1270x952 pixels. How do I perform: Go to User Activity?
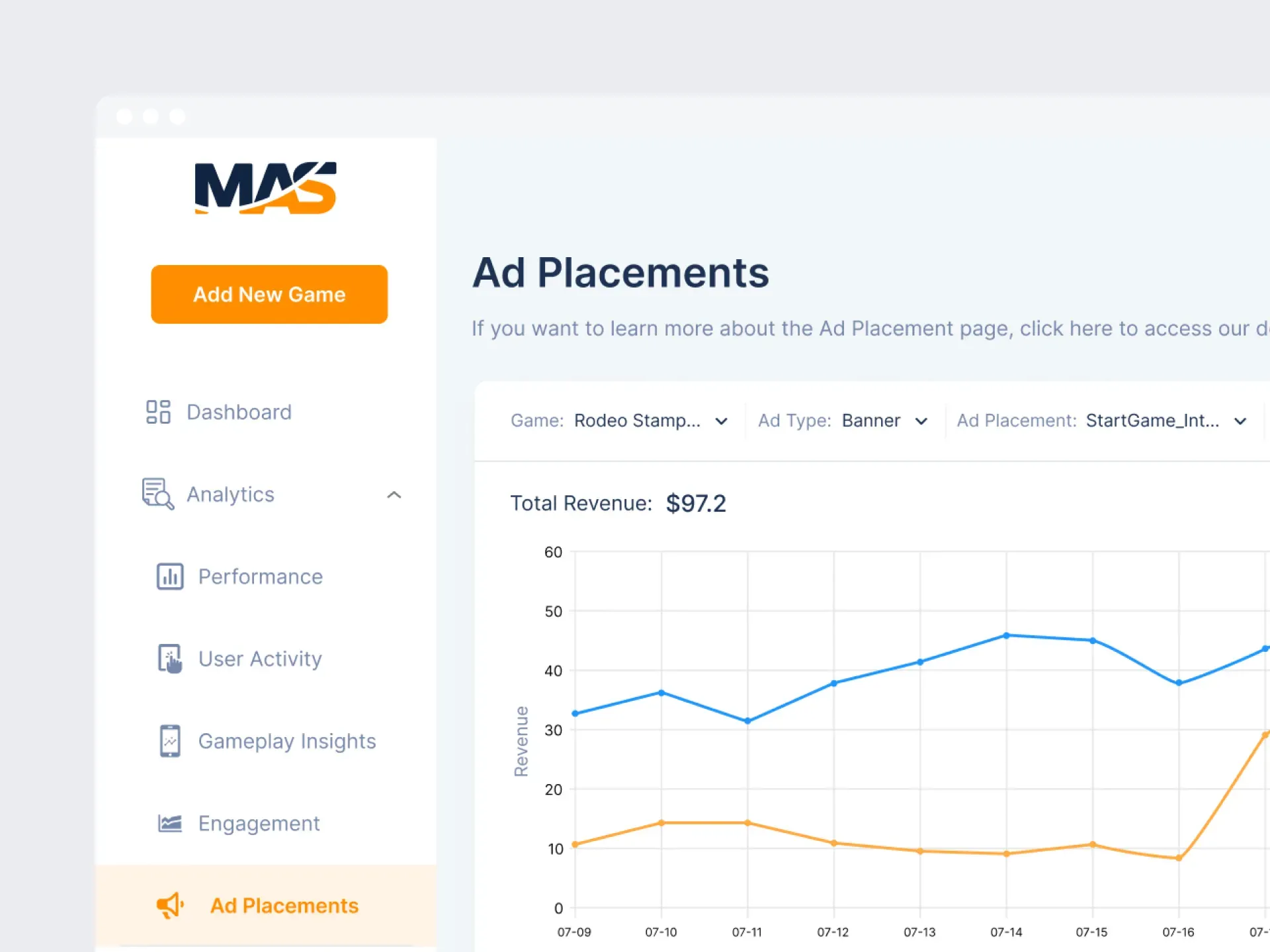260,658
